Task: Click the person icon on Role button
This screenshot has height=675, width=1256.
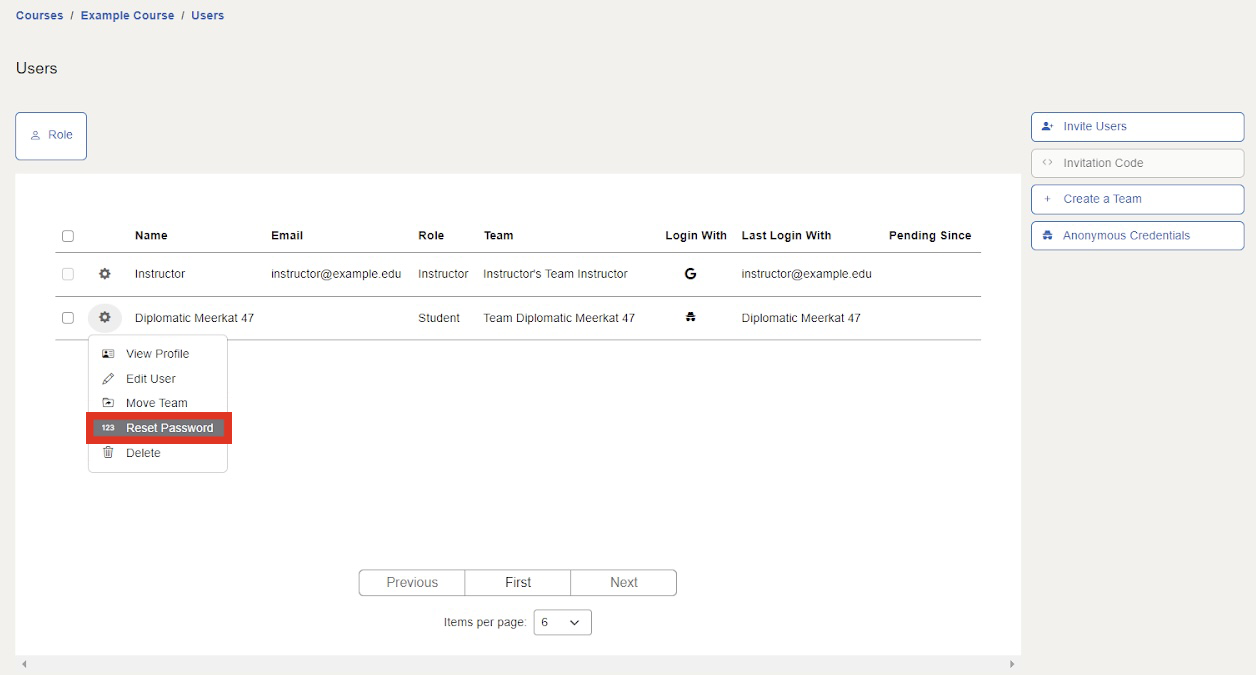Action: [35, 135]
